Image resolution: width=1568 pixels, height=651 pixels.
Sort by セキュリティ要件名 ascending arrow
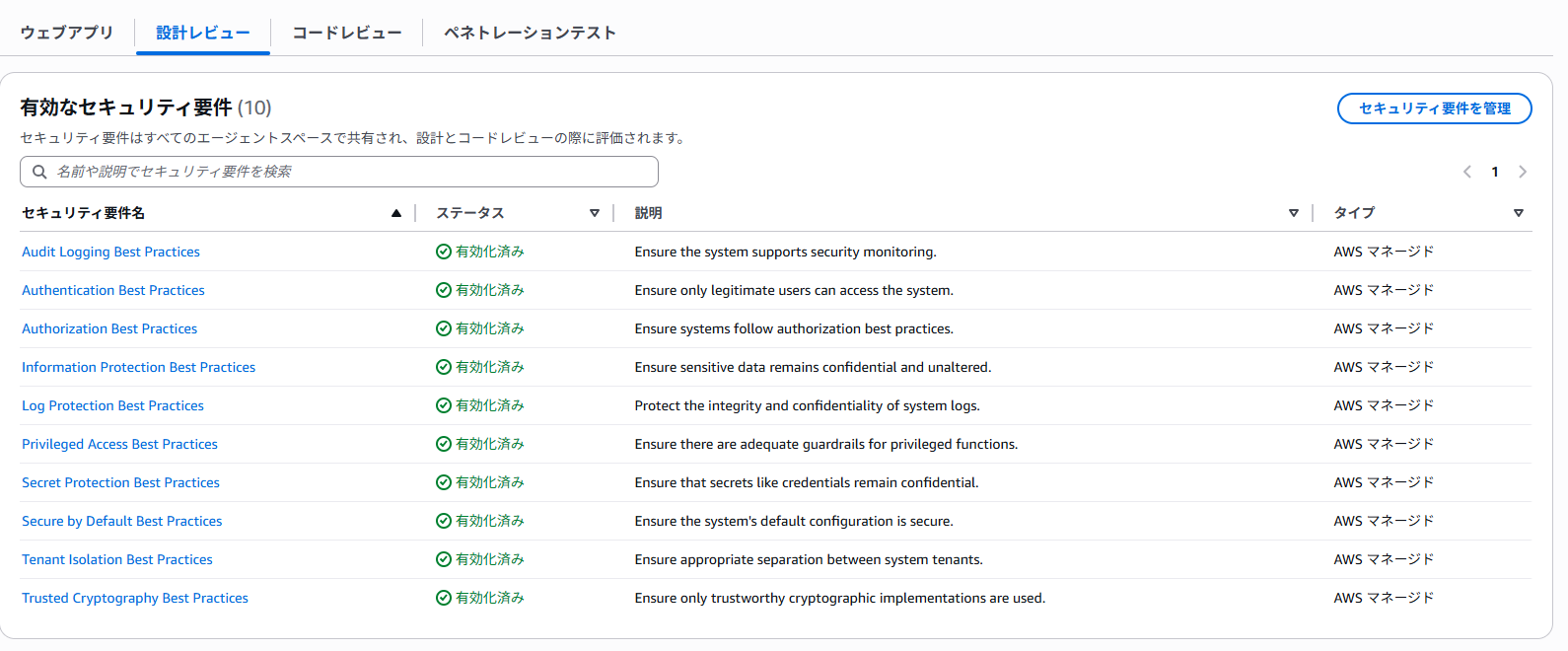click(x=396, y=213)
